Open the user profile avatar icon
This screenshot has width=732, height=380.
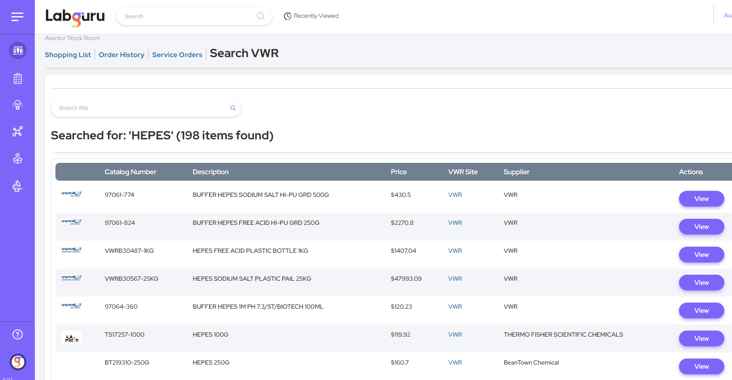click(x=18, y=362)
